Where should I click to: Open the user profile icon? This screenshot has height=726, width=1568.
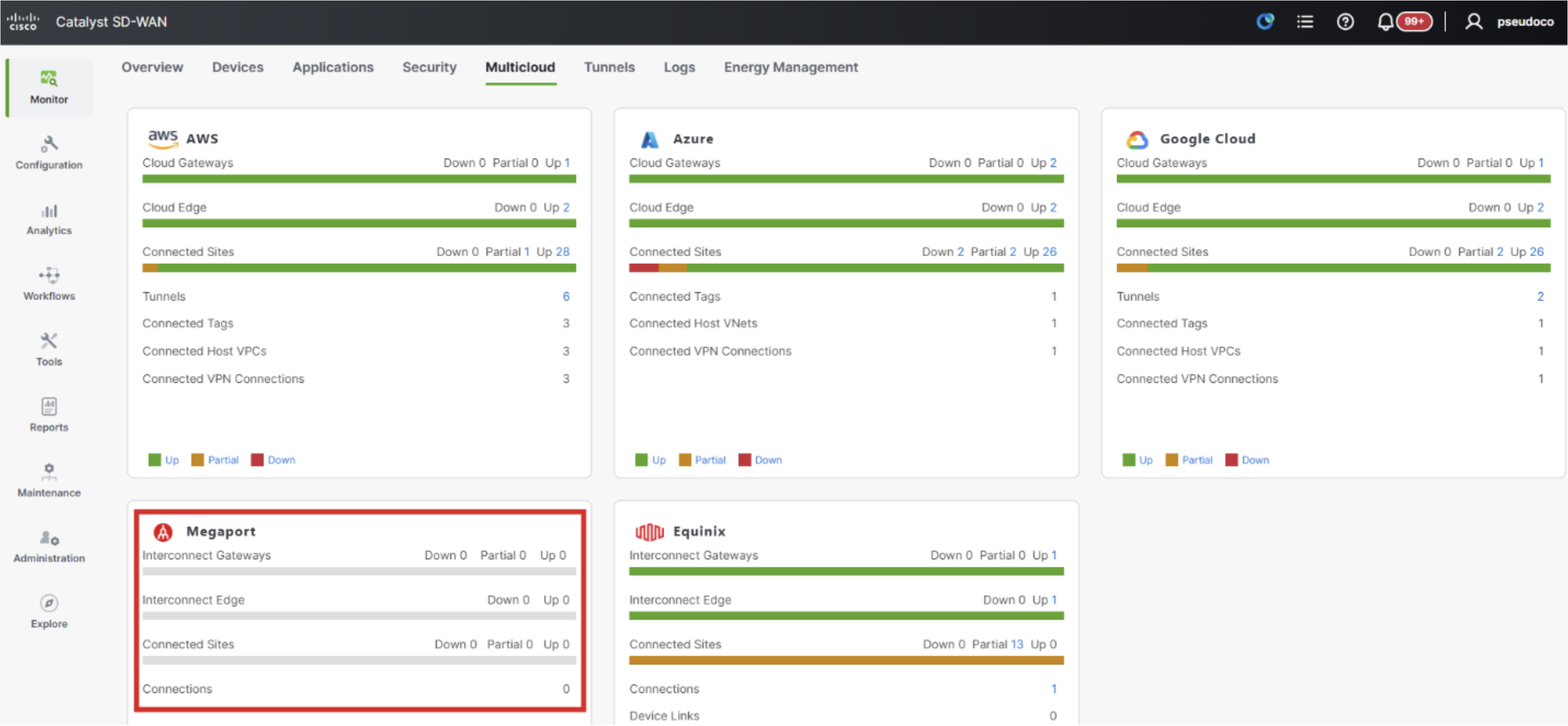click(1473, 22)
